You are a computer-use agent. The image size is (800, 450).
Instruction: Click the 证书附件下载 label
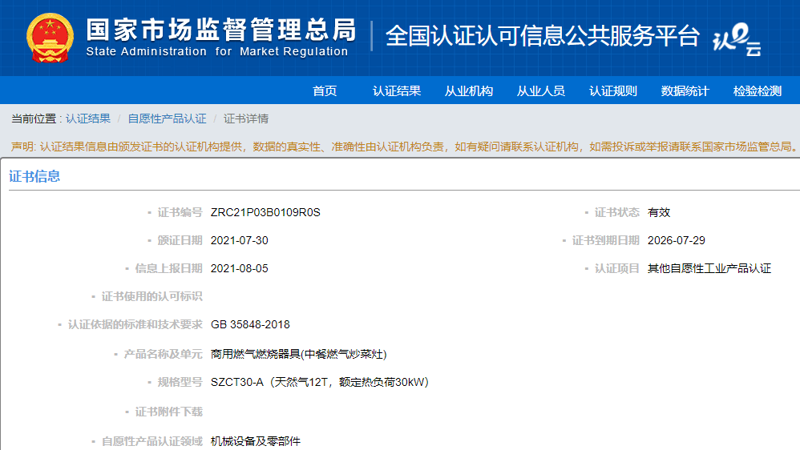tap(168, 412)
